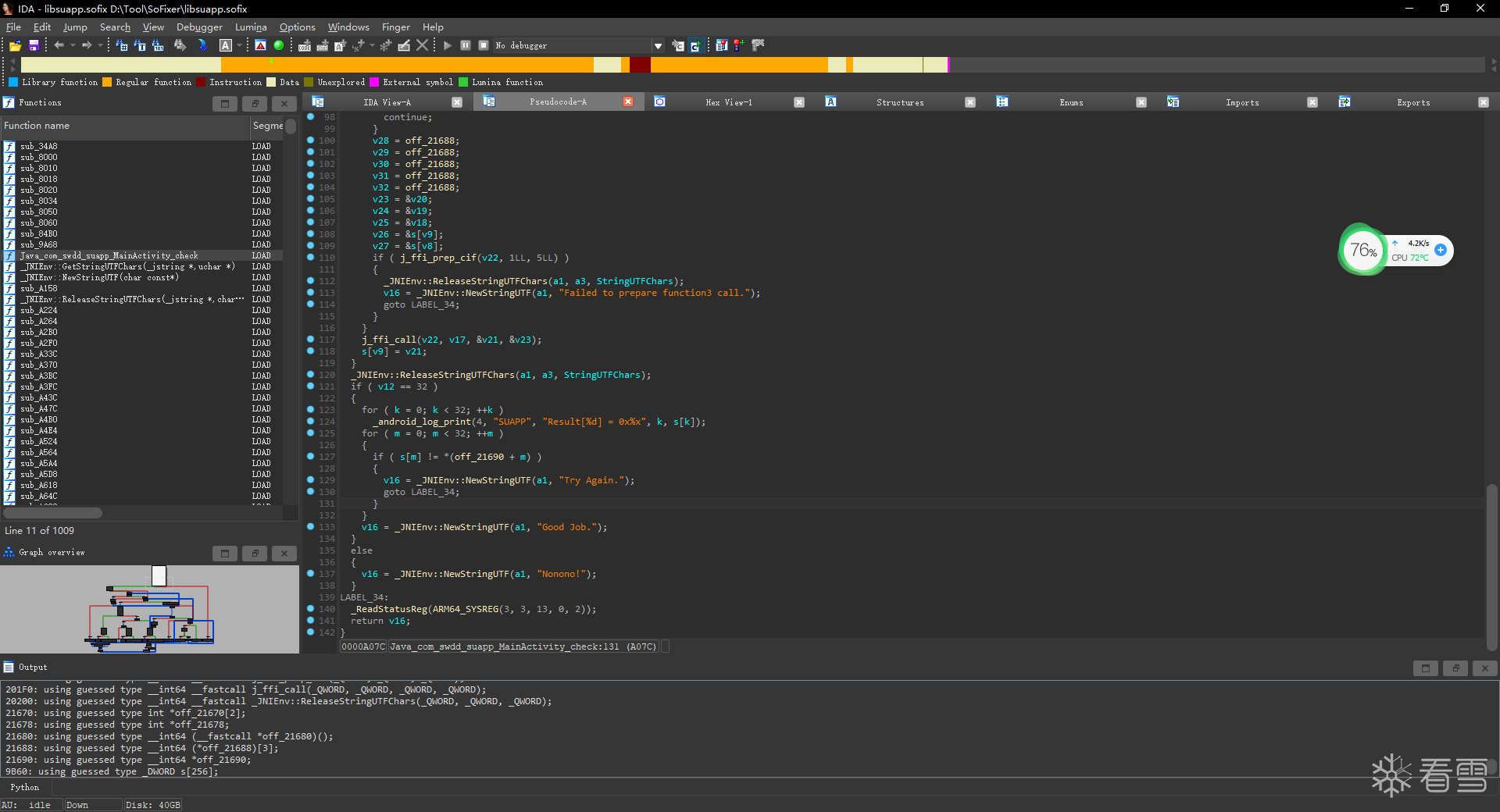Click the red warning triangle toolbar icon
Viewport: 1500px width, 812px height.
click(x=260, y=45)
